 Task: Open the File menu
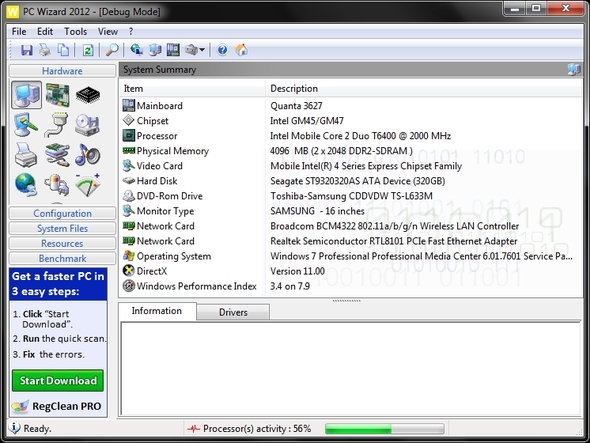coord(19,32)
